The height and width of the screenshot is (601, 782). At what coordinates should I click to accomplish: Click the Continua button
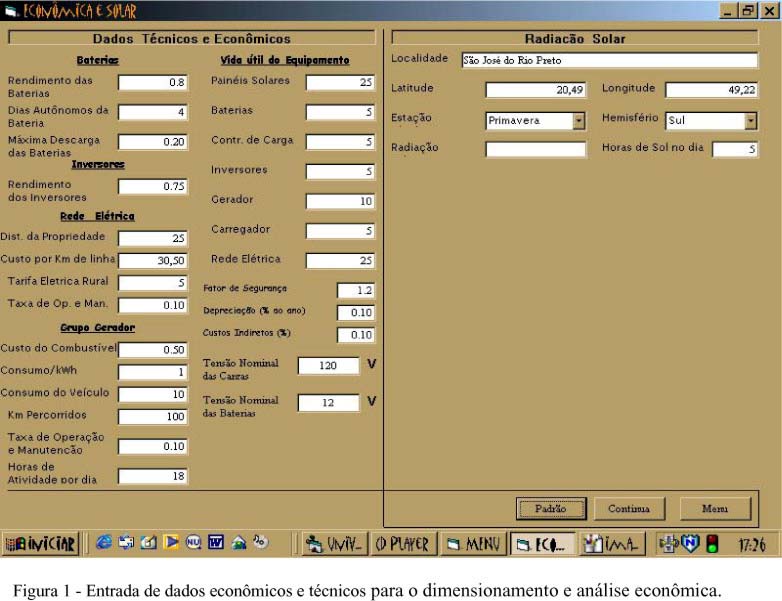pyautogui.click(x=629, y=509)
